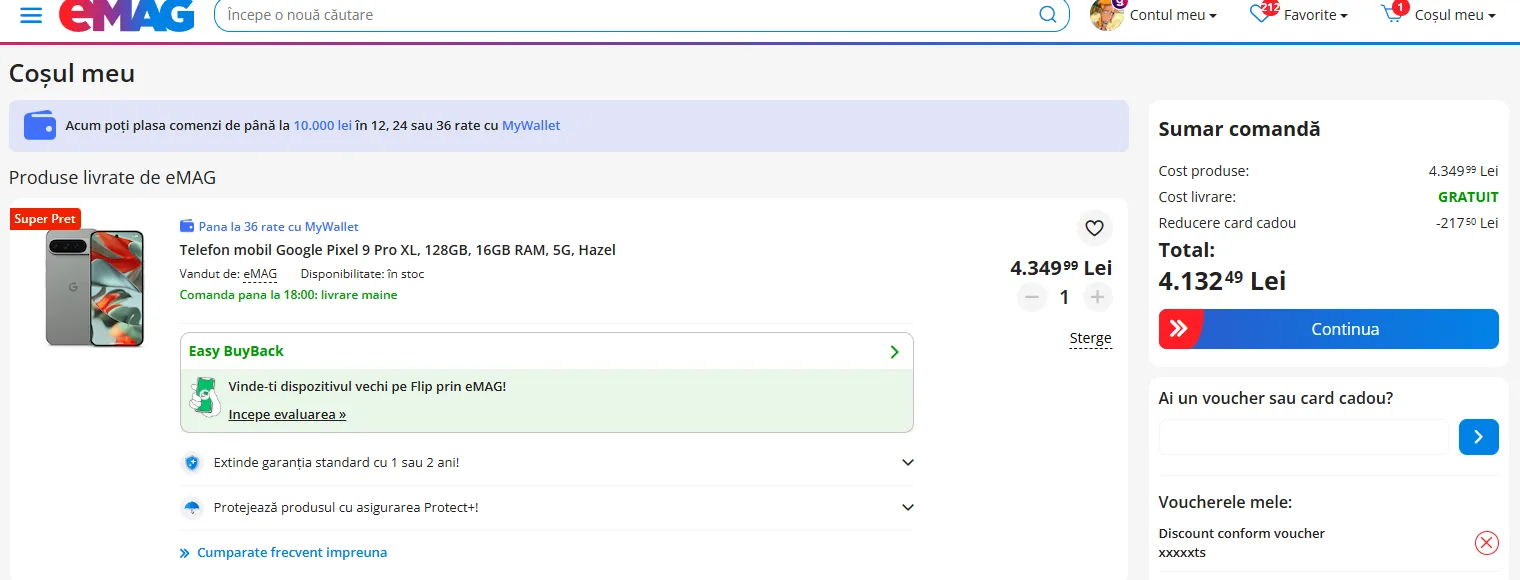Increase the quantity with plus button
Image resolution: width=1520 pixels, height=580 pixels.
click(1097, 297)
